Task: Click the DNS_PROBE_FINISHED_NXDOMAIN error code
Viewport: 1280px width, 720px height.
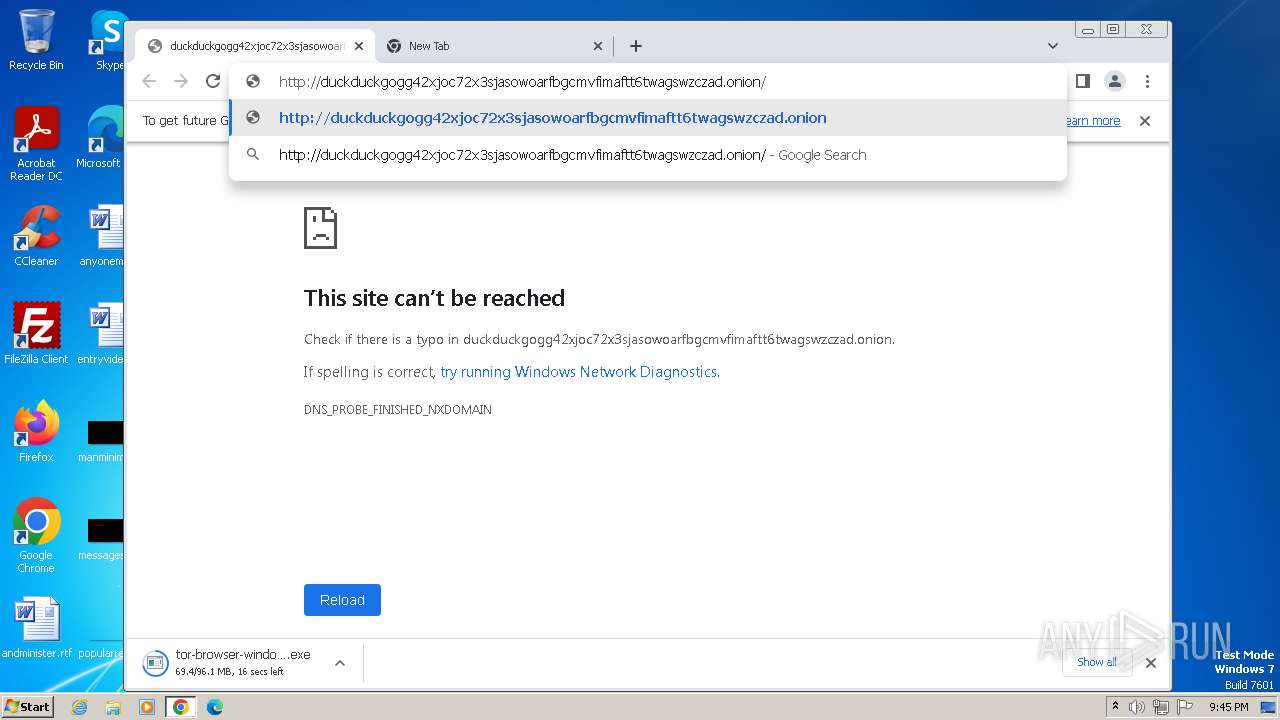Action: [398, 410]
